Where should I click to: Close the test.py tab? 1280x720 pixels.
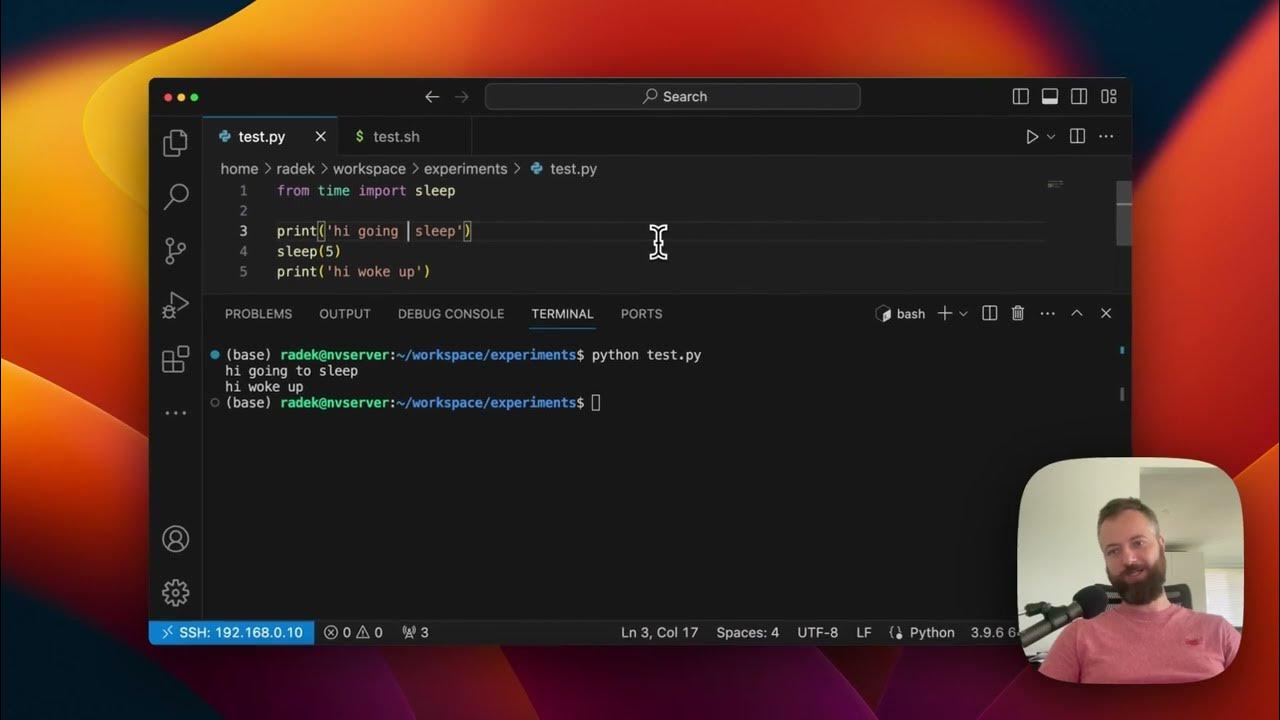coord(321,137)
